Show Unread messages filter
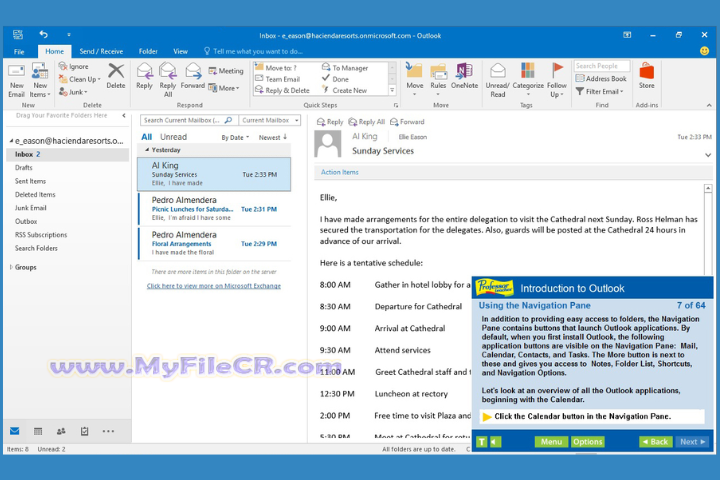 [x=173, y=137]
